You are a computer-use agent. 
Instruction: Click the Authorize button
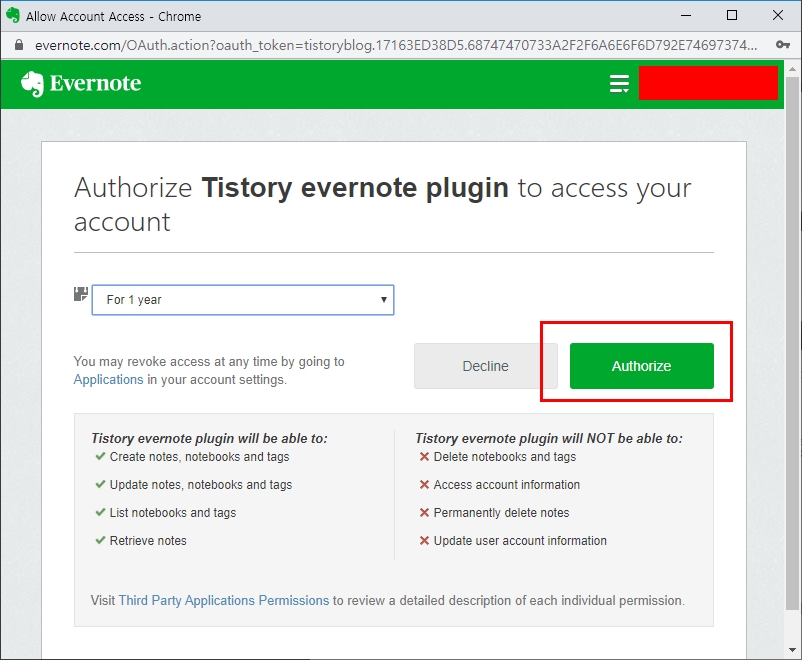641,366
